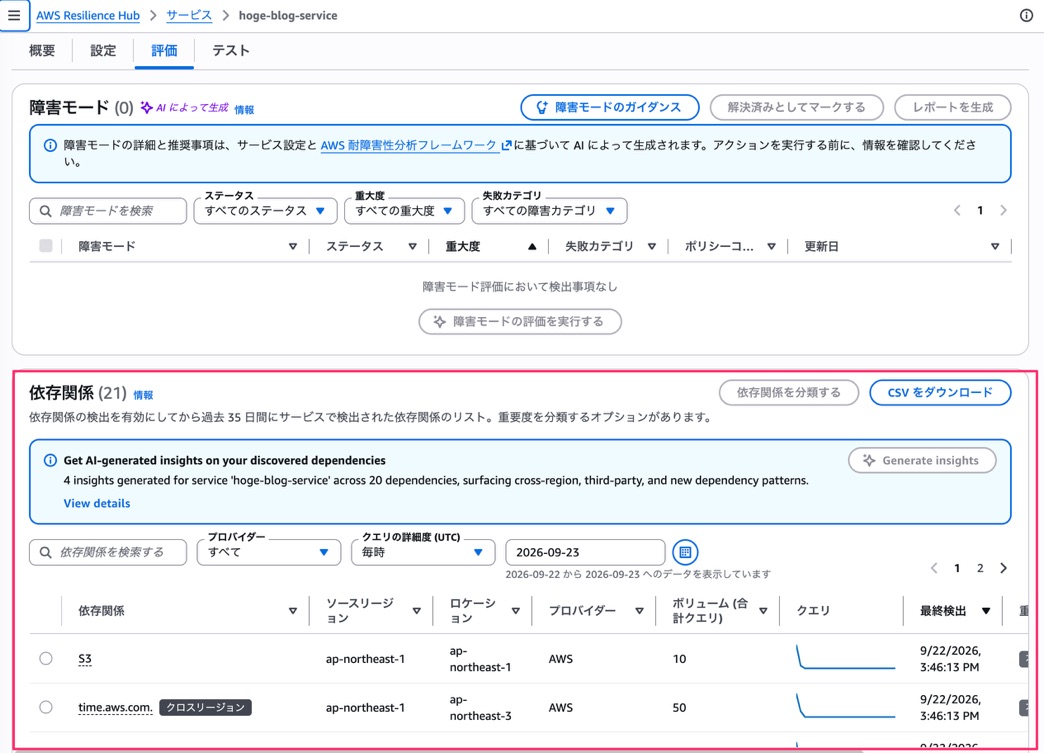The image size is (1044, 753).
Task: Switch to the 設定 tab
Action: pos(103,51)
